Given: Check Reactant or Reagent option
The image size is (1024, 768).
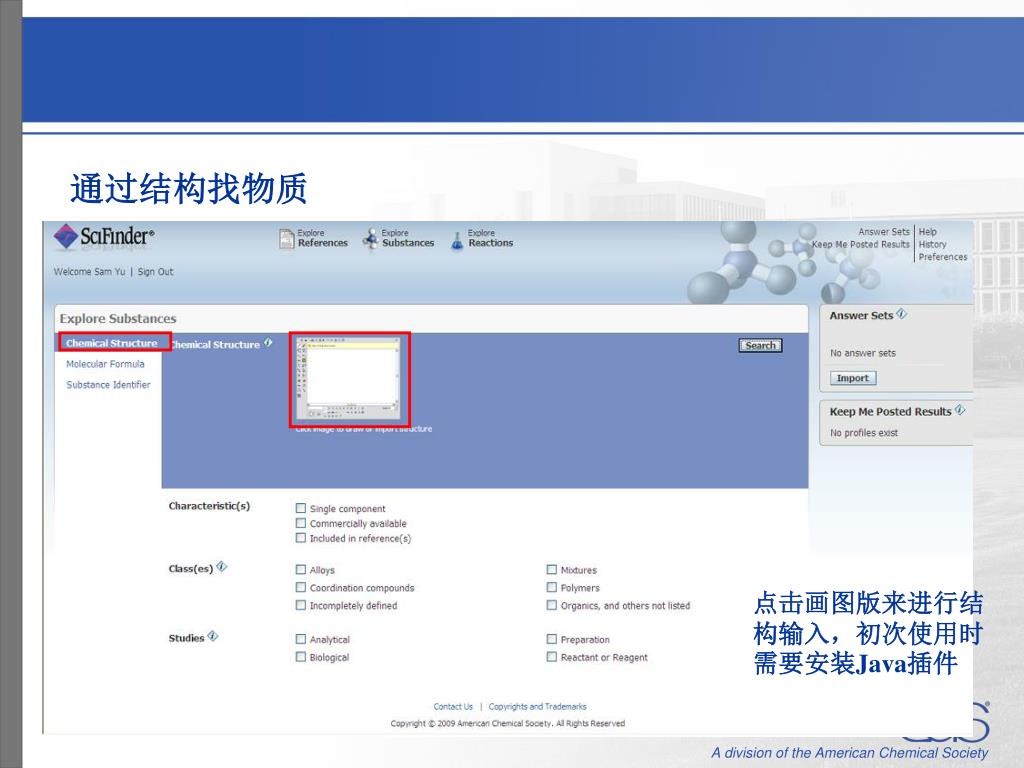Looking at the screenshot, I should coord(552,657).
